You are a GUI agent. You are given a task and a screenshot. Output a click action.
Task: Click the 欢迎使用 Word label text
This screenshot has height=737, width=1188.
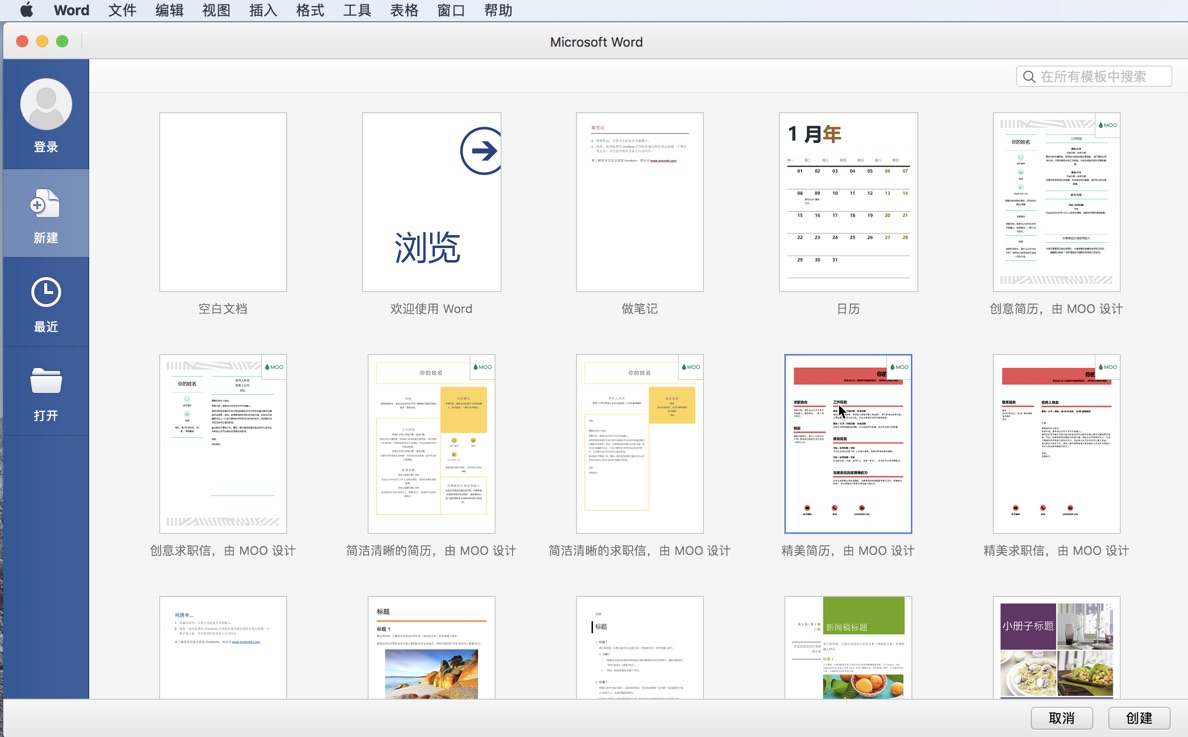[431, 309]
